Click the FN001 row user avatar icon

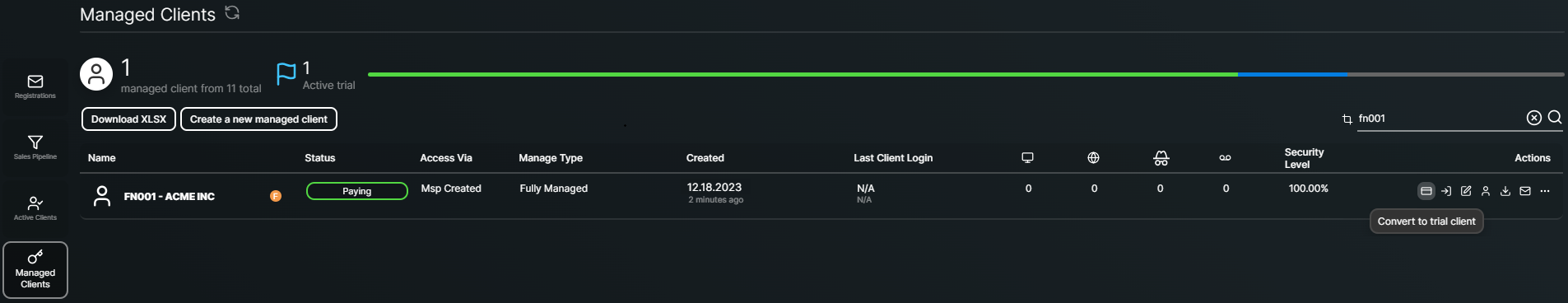click(102, 196)
